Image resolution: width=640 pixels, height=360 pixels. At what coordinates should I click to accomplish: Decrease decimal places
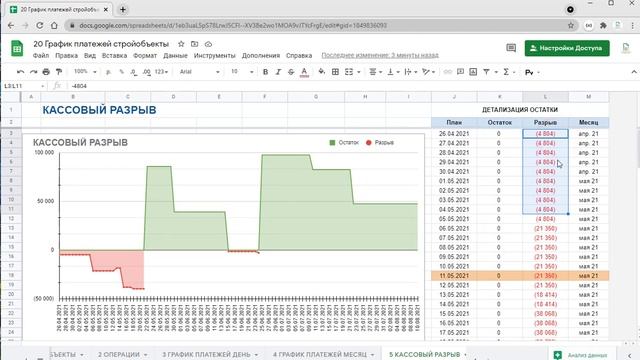(134, 72)
